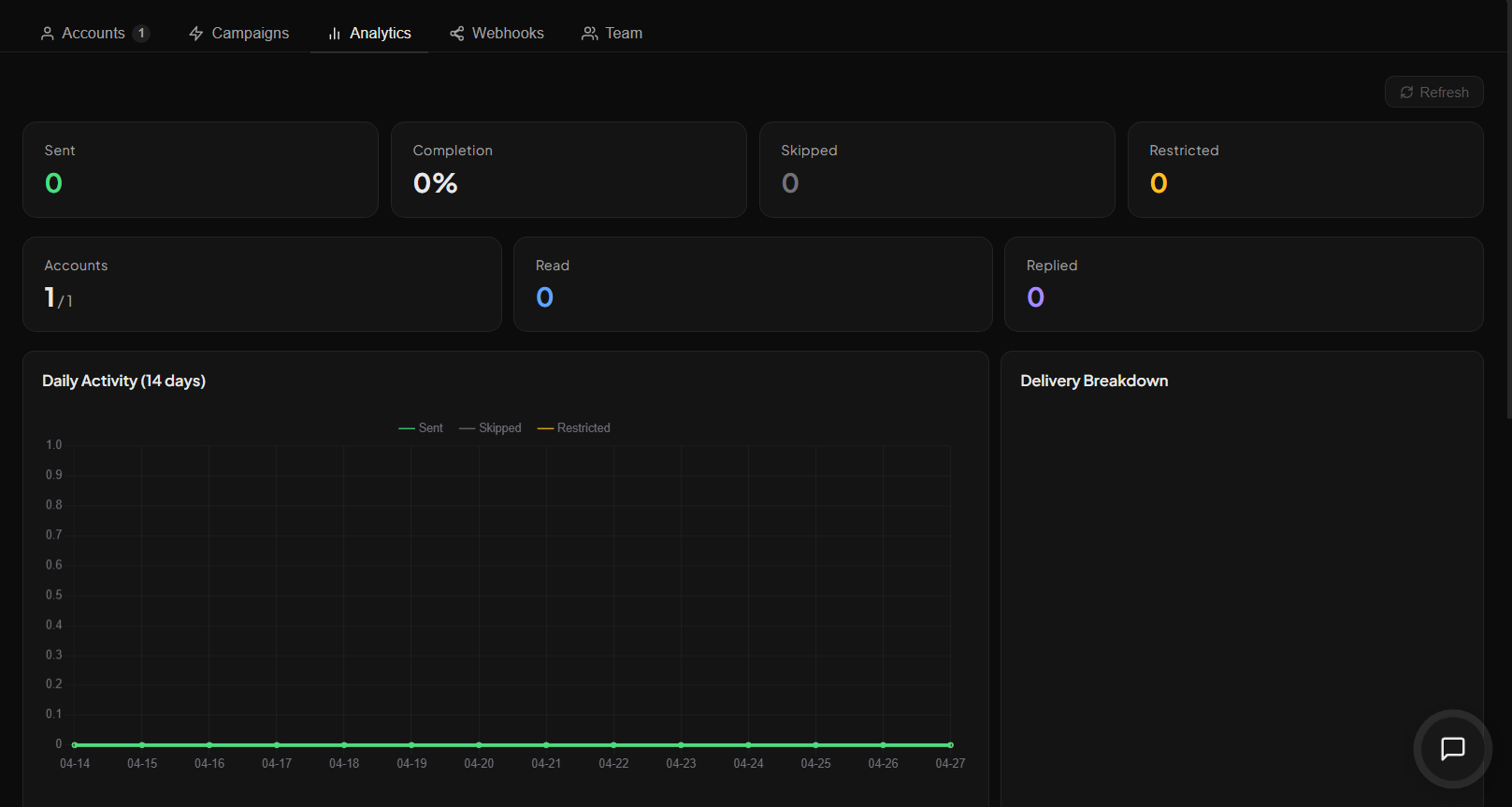Click the Delivery Breakdown panel heading

click(1094, 382)
